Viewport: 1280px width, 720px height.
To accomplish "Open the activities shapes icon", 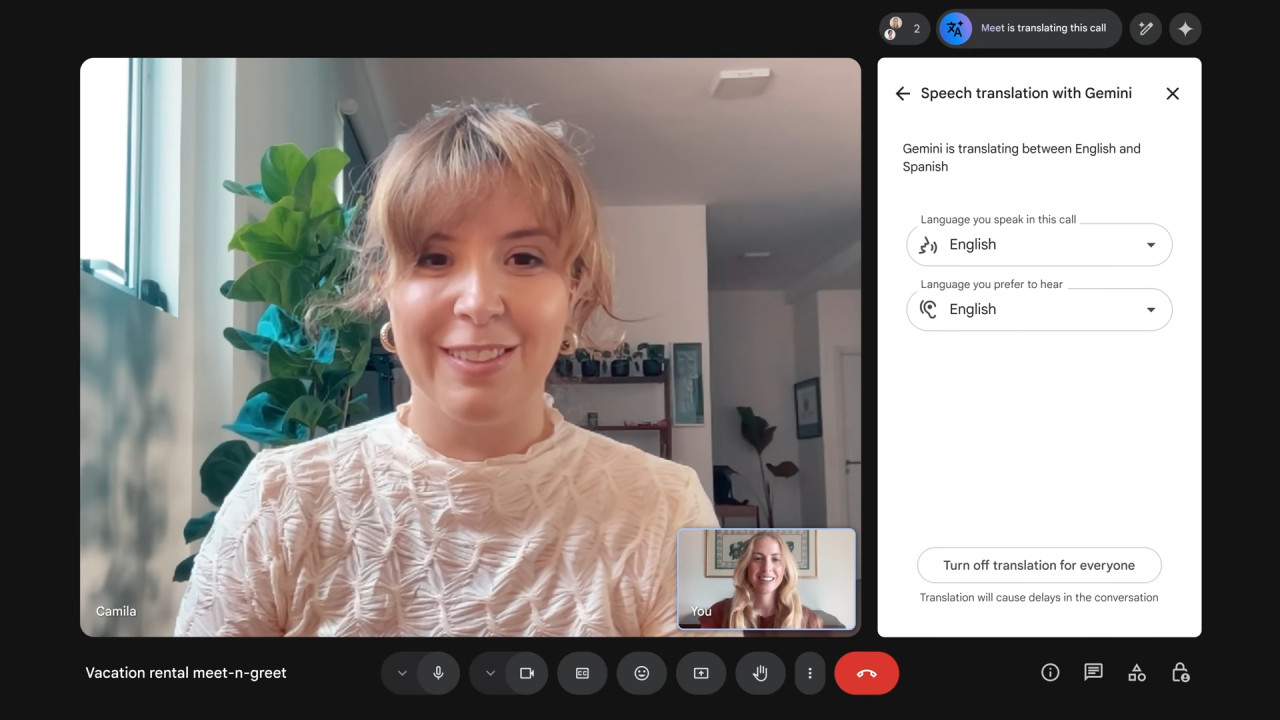I will 1137,673.
